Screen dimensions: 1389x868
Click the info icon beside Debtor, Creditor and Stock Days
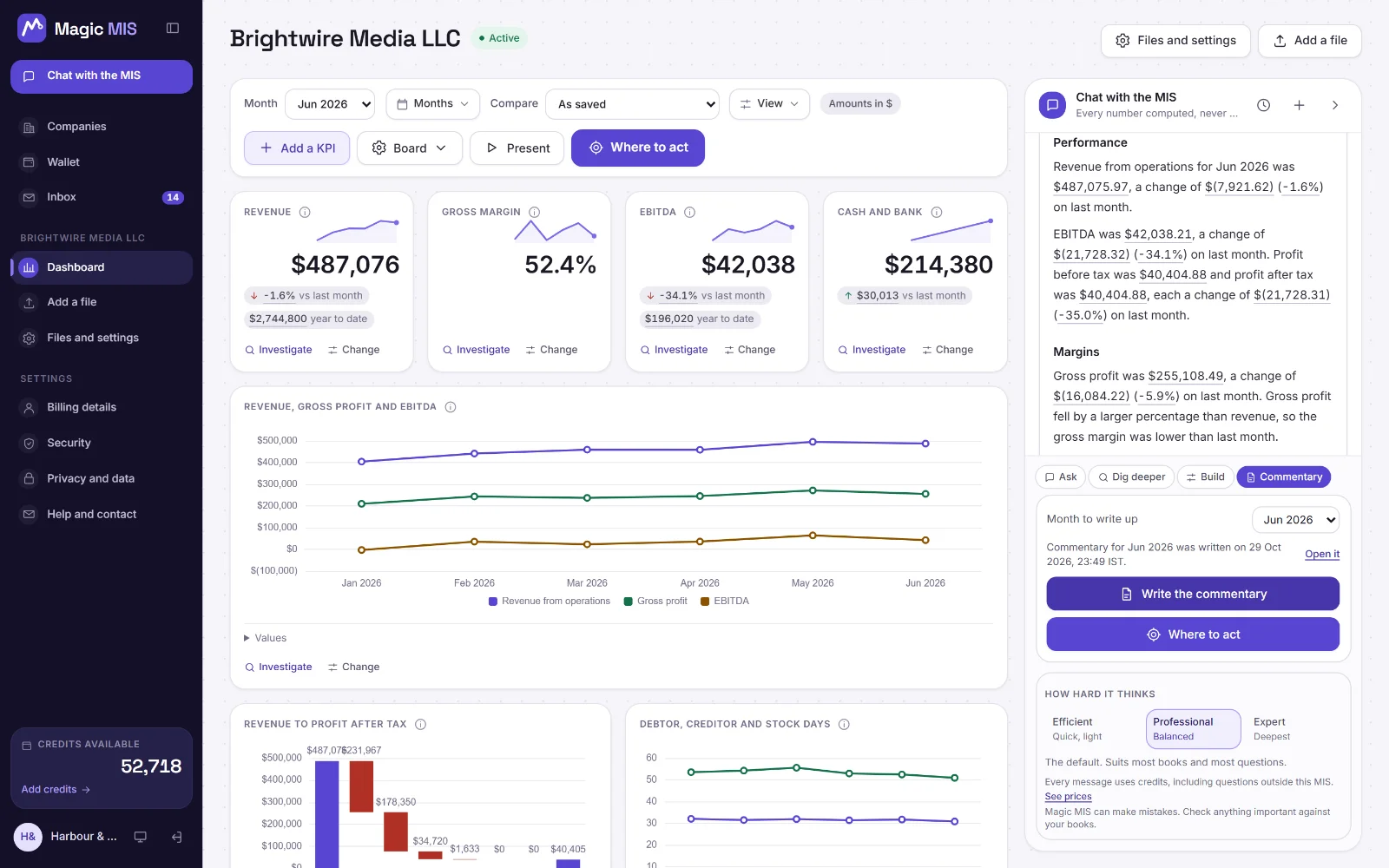point(844,724)
